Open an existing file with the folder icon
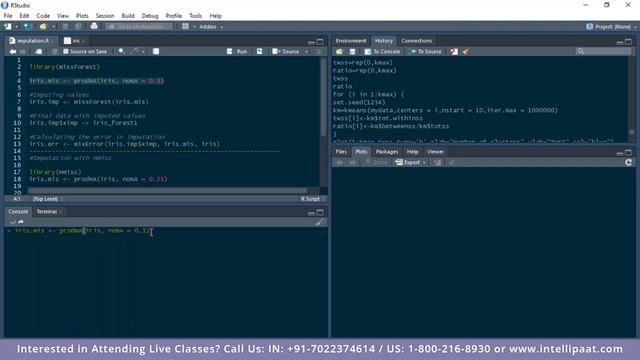The width and height of the screenshot is (640, 360). click(x=43, y=27)
